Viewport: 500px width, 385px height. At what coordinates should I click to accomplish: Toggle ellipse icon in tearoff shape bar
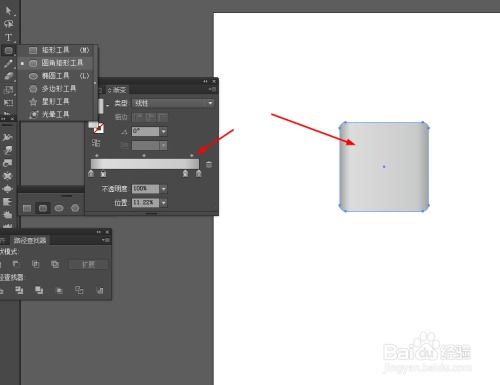point(59,208)
